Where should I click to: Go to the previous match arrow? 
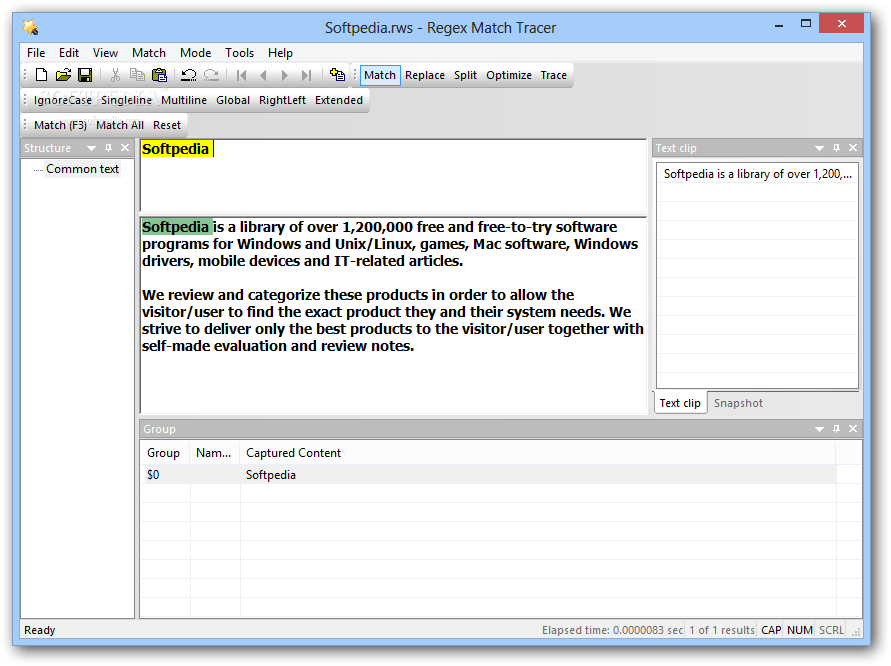coord(263,75)
